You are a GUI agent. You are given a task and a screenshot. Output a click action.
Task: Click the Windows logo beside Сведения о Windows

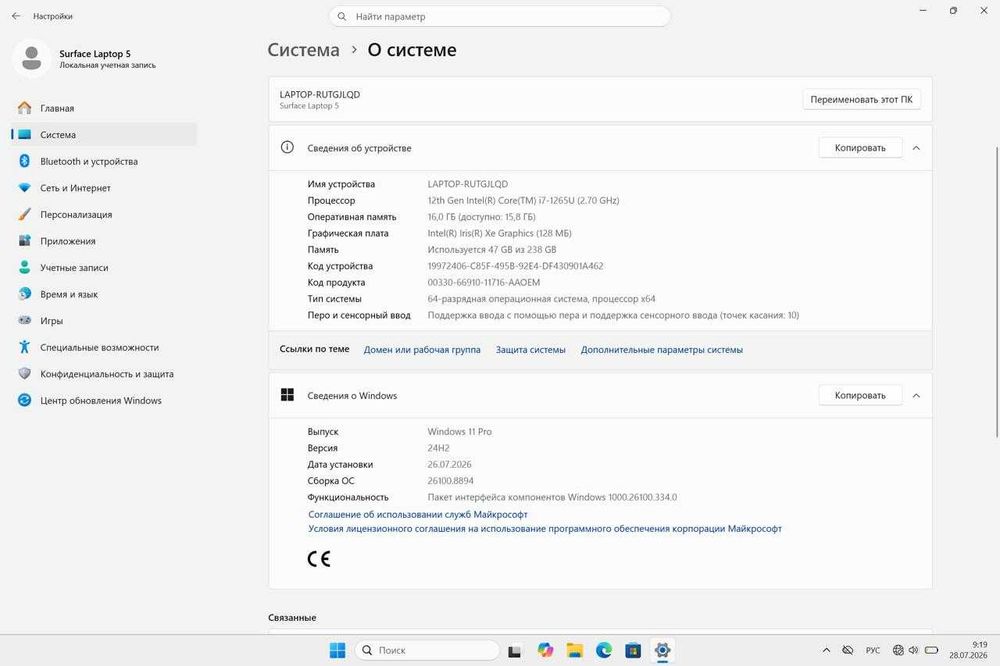(287, 395)
